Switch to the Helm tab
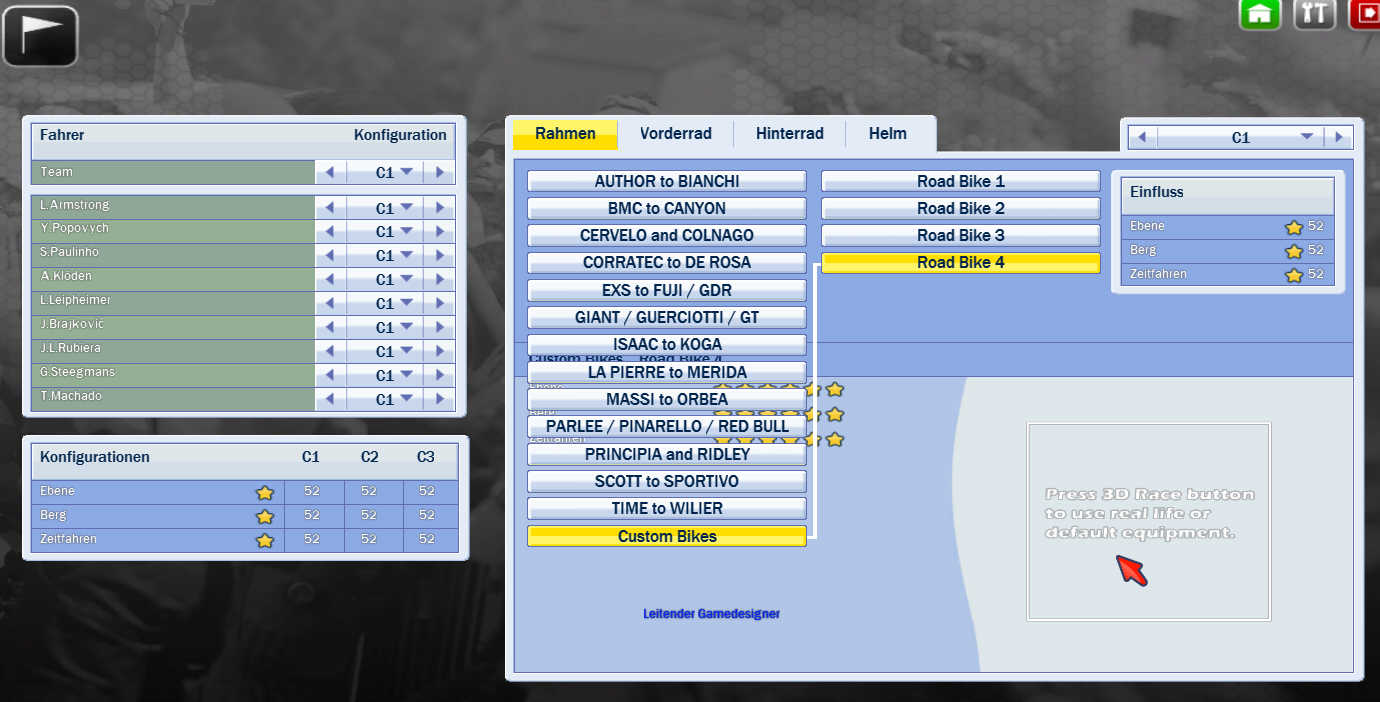Screen dimensions: 1380x702 click(887, 134)
